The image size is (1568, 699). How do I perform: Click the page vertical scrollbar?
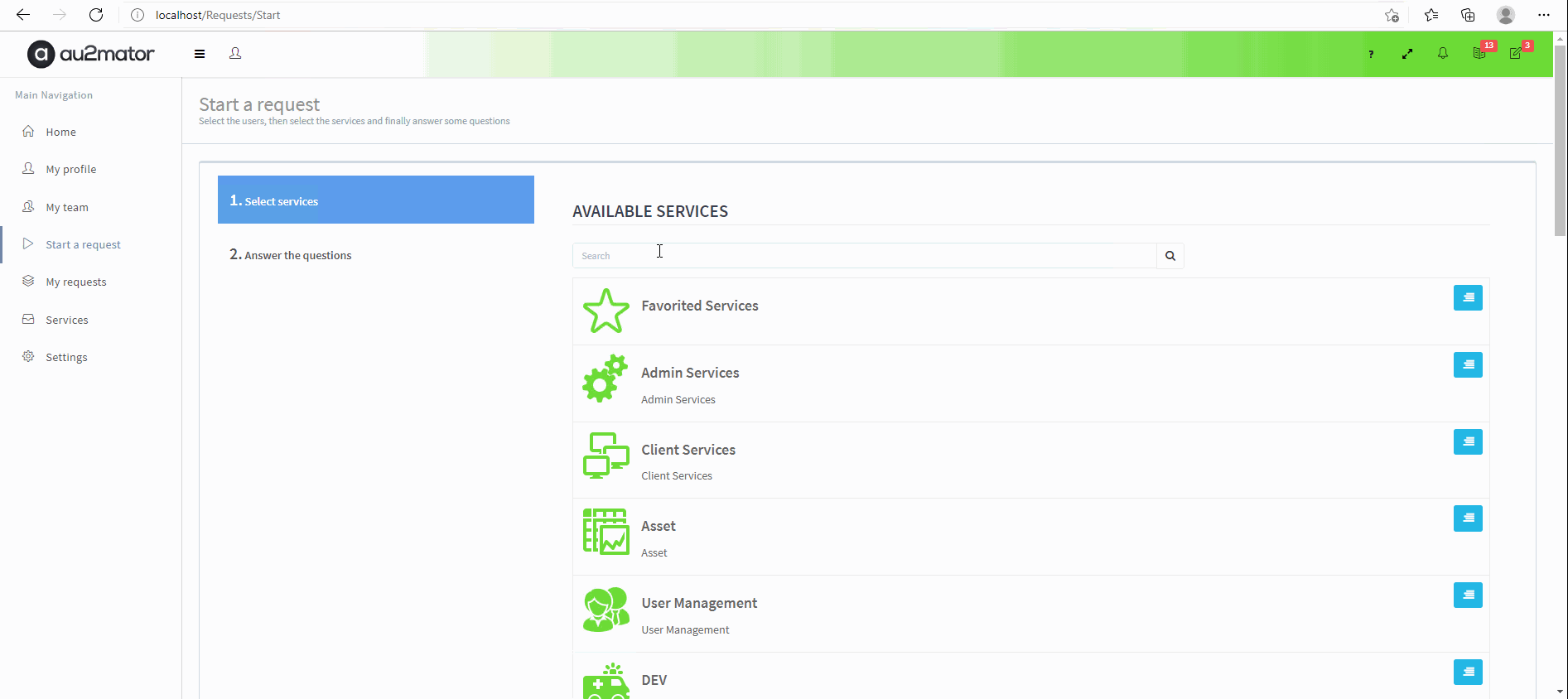tap(1561, 331)
